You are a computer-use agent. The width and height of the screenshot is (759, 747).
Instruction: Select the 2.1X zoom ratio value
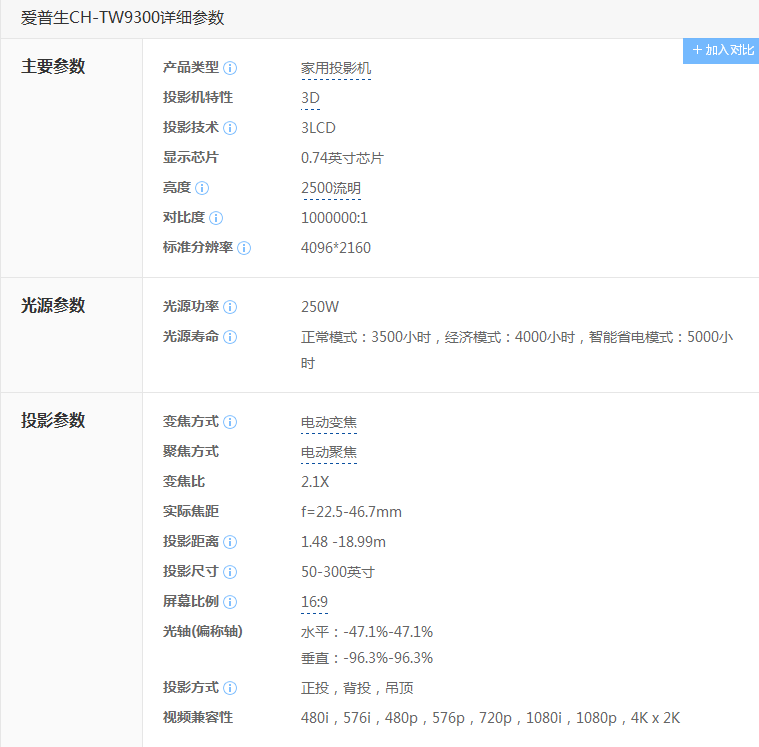(315, 482)
